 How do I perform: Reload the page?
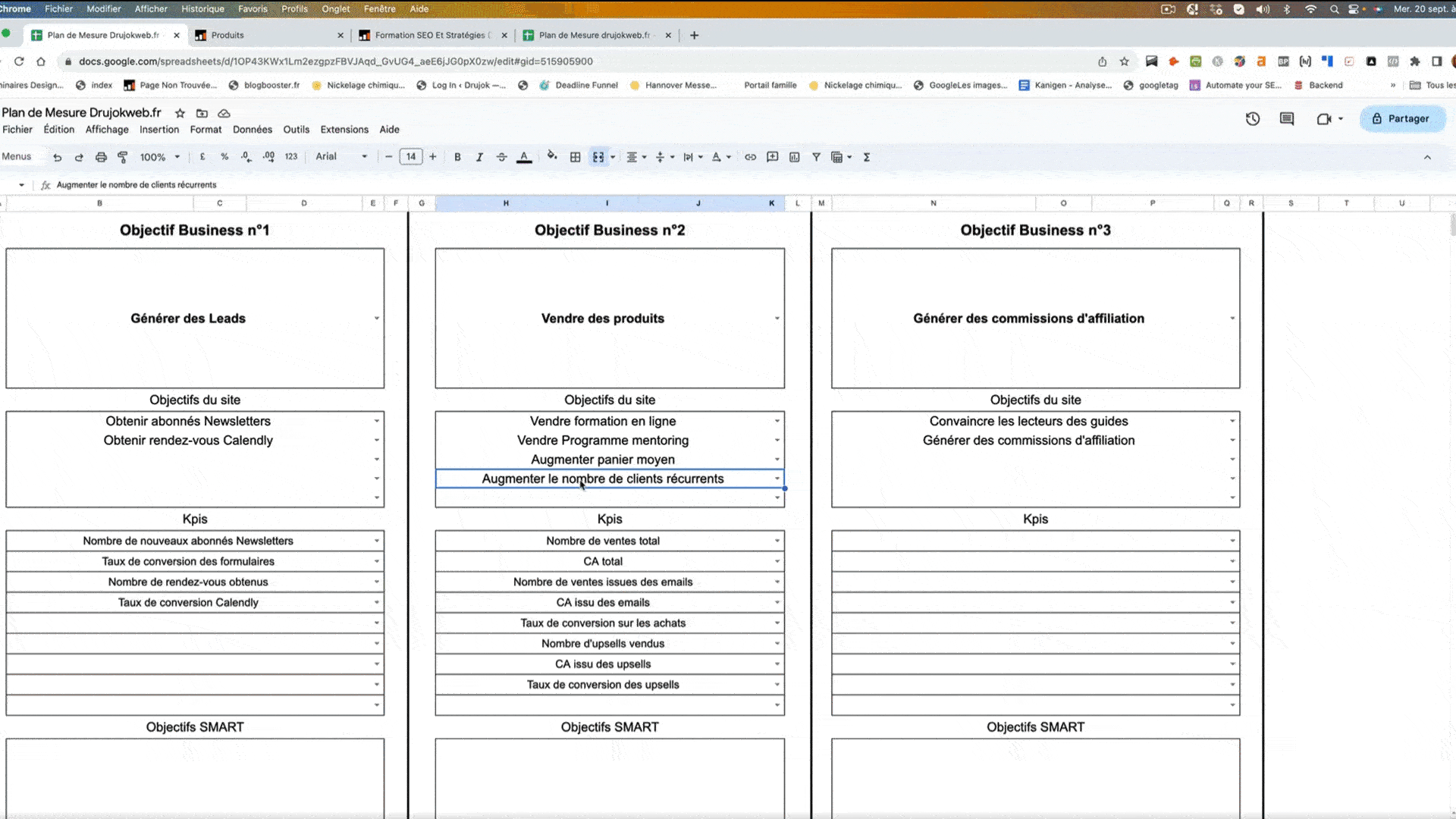click(19, 61)
